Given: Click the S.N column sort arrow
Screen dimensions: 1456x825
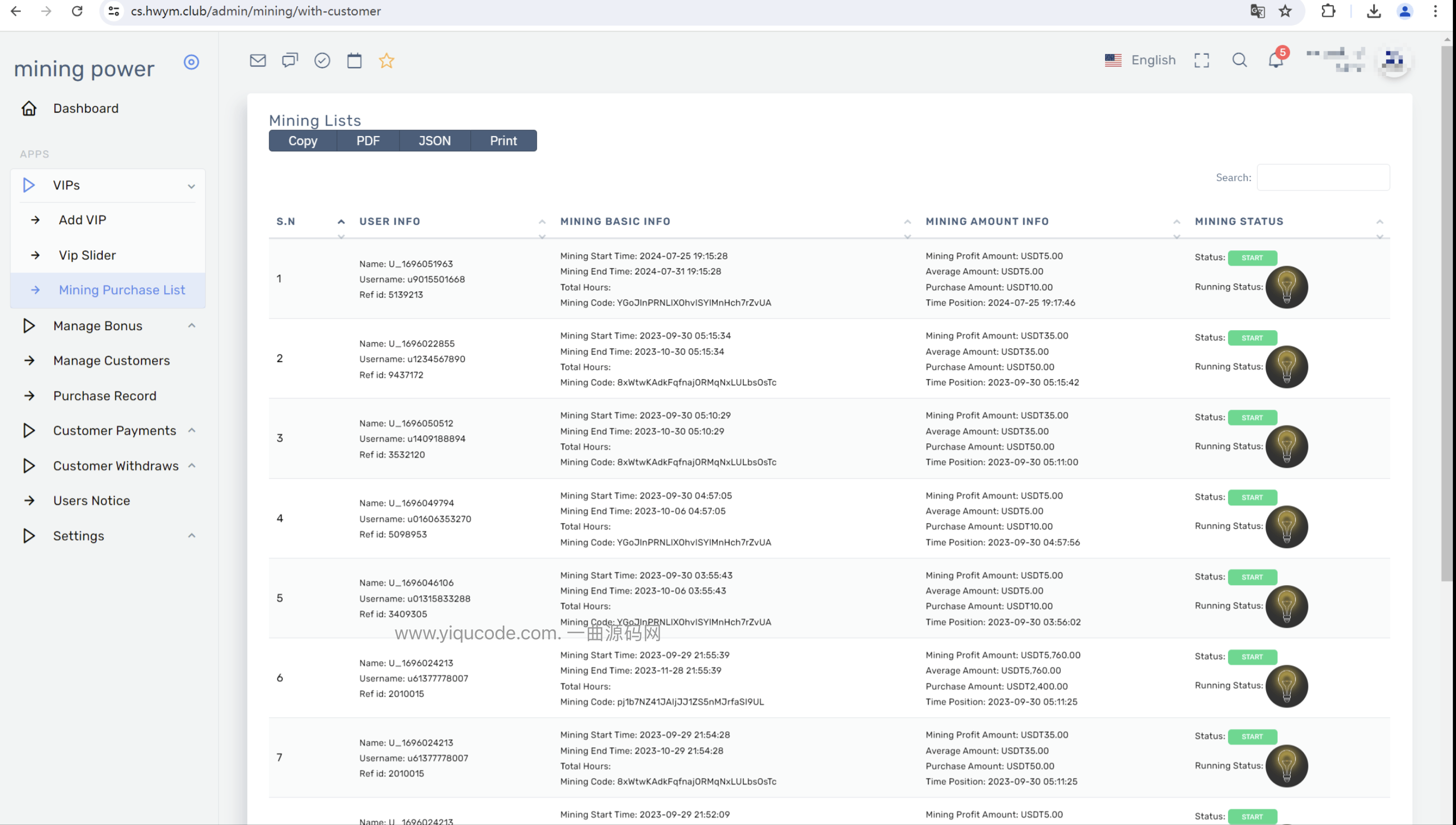Looking at the screenshot, I should click(x=341, y=221).
